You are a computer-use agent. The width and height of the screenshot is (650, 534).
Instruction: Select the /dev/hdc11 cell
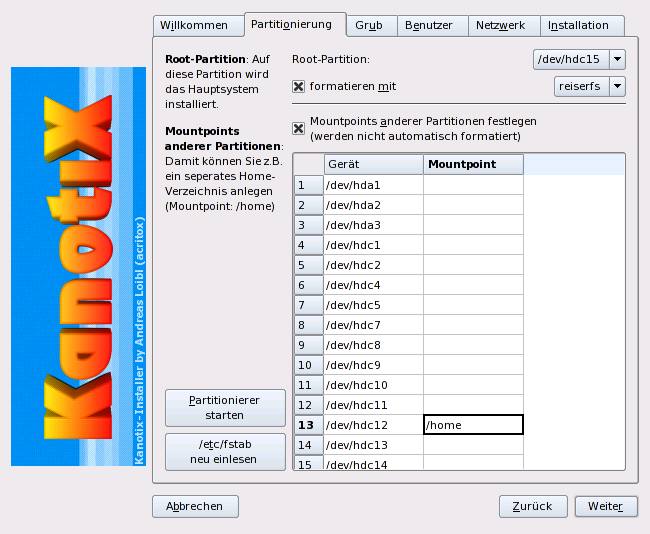click(374, 405)
